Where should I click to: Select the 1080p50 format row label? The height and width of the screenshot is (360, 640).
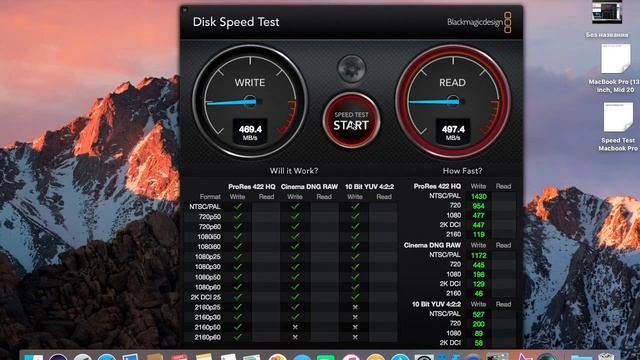207,277
